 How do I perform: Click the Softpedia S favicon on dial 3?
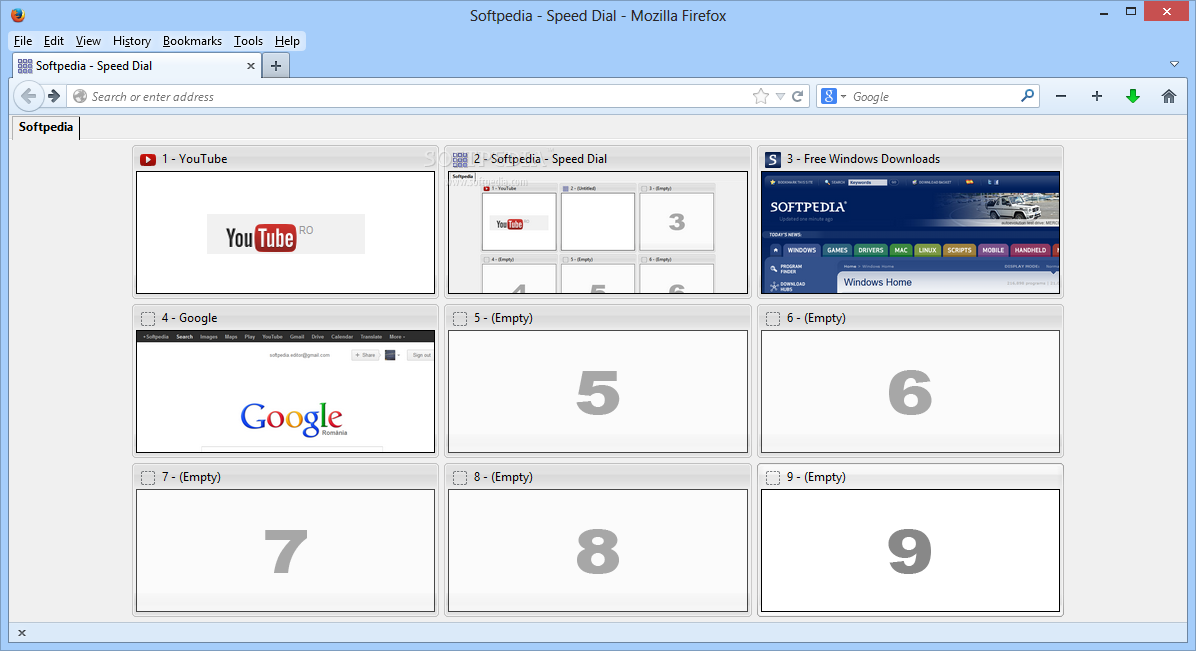[773, 159]
